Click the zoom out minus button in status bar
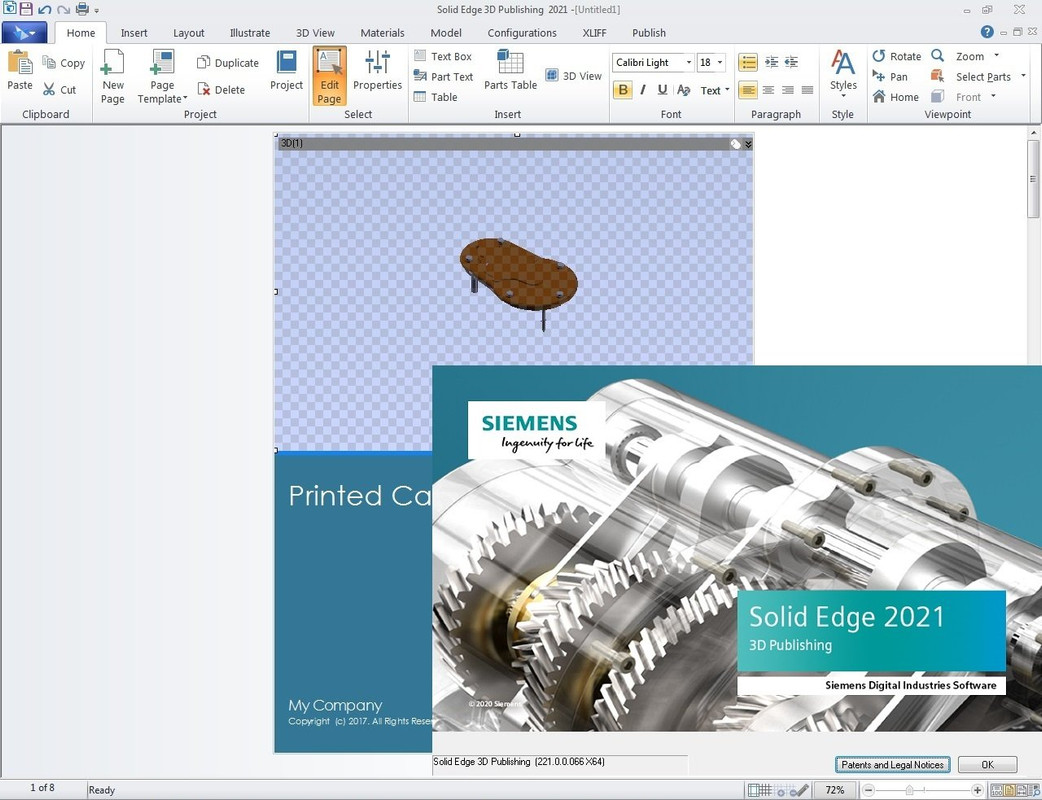This screenshot has height=800, width=1042. tap(868, 790)
